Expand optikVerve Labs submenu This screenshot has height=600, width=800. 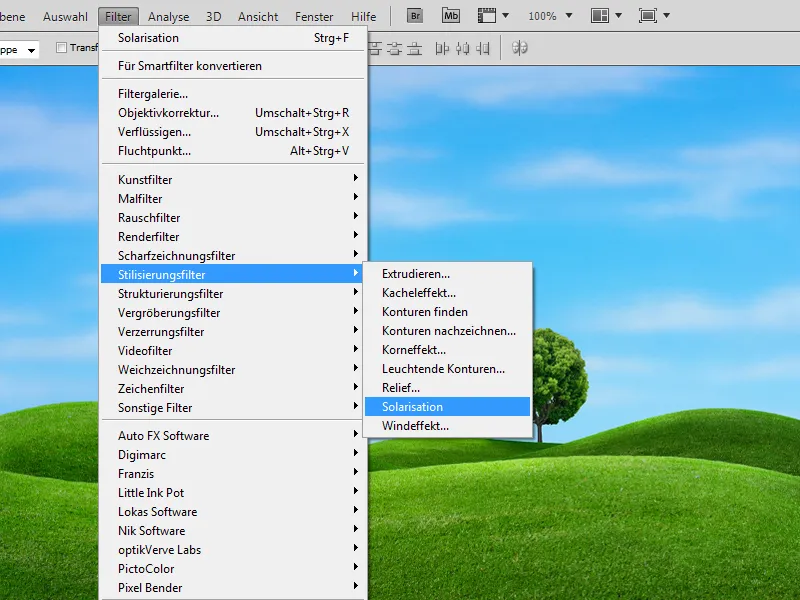(x=233, y=550)
